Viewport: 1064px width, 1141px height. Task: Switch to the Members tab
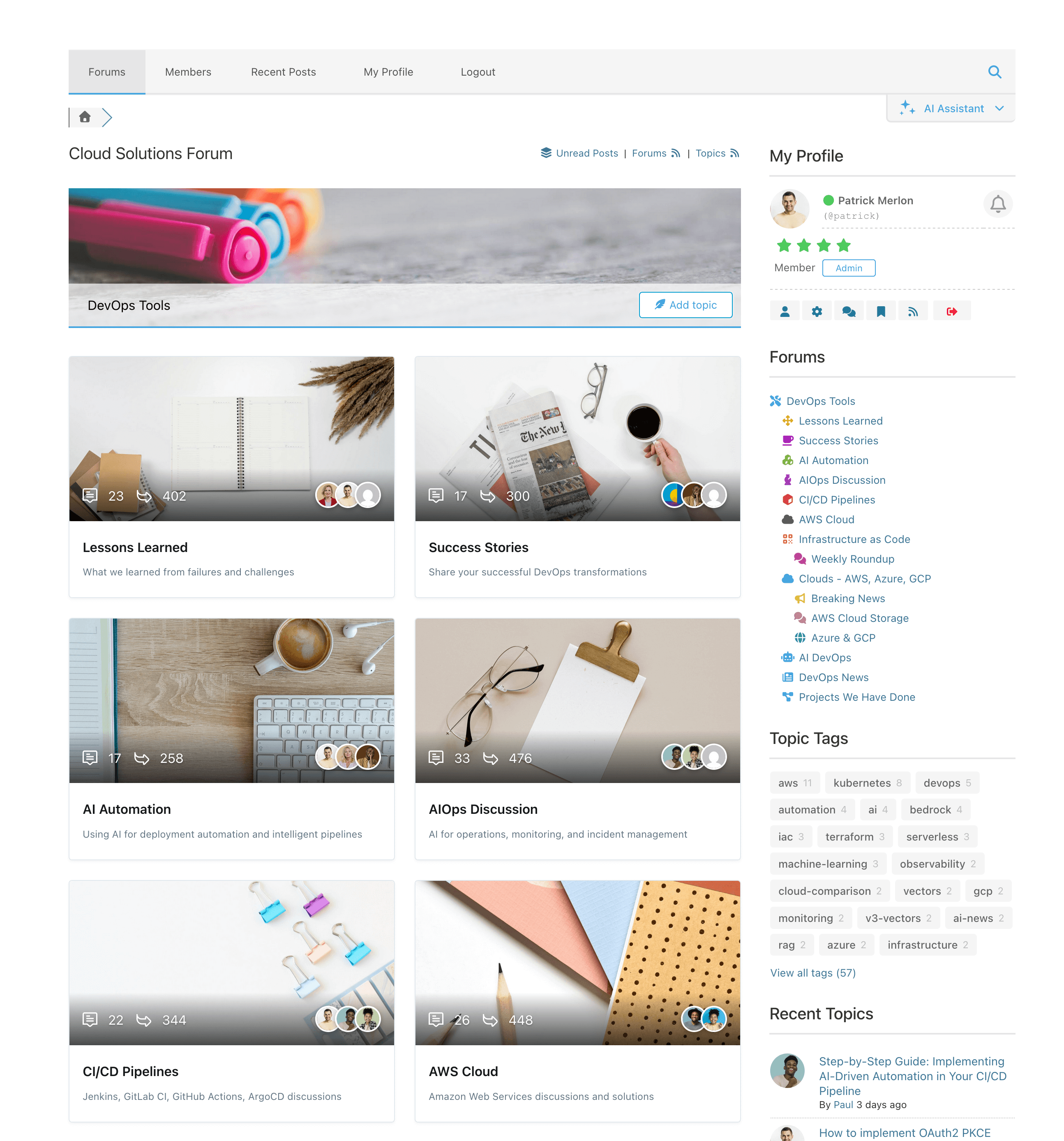click(x=188, y=72)
